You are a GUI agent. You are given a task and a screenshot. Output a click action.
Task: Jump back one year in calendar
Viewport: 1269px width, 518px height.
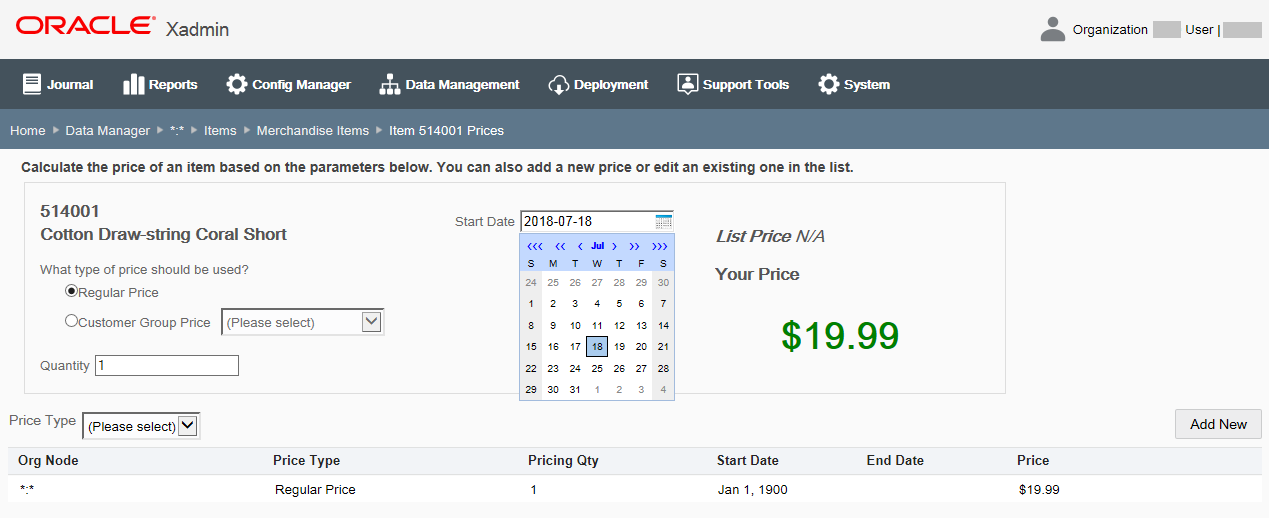(x=560, y=246)
